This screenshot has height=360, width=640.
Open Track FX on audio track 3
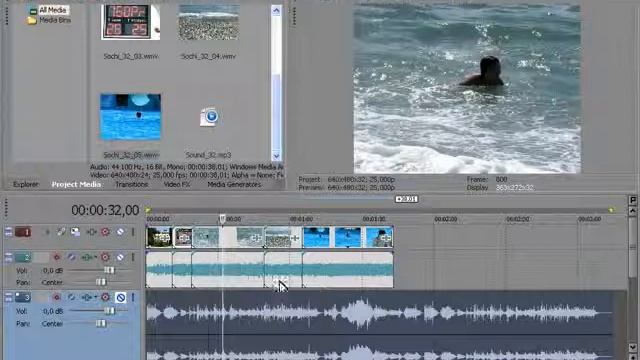pyautogui.click(x=86, y=297)
